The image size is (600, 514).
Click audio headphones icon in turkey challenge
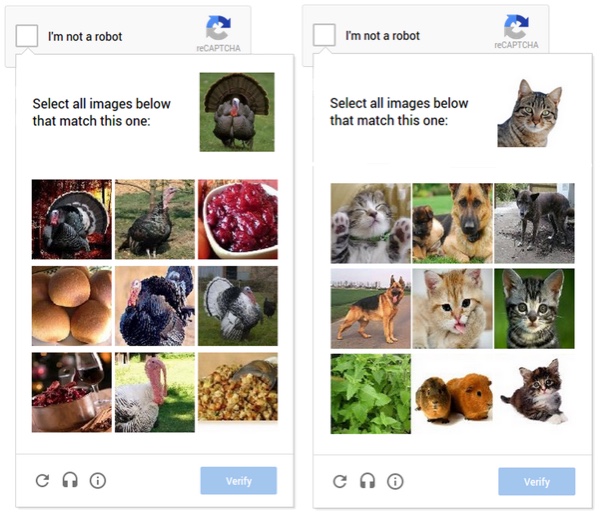(70, 480)
